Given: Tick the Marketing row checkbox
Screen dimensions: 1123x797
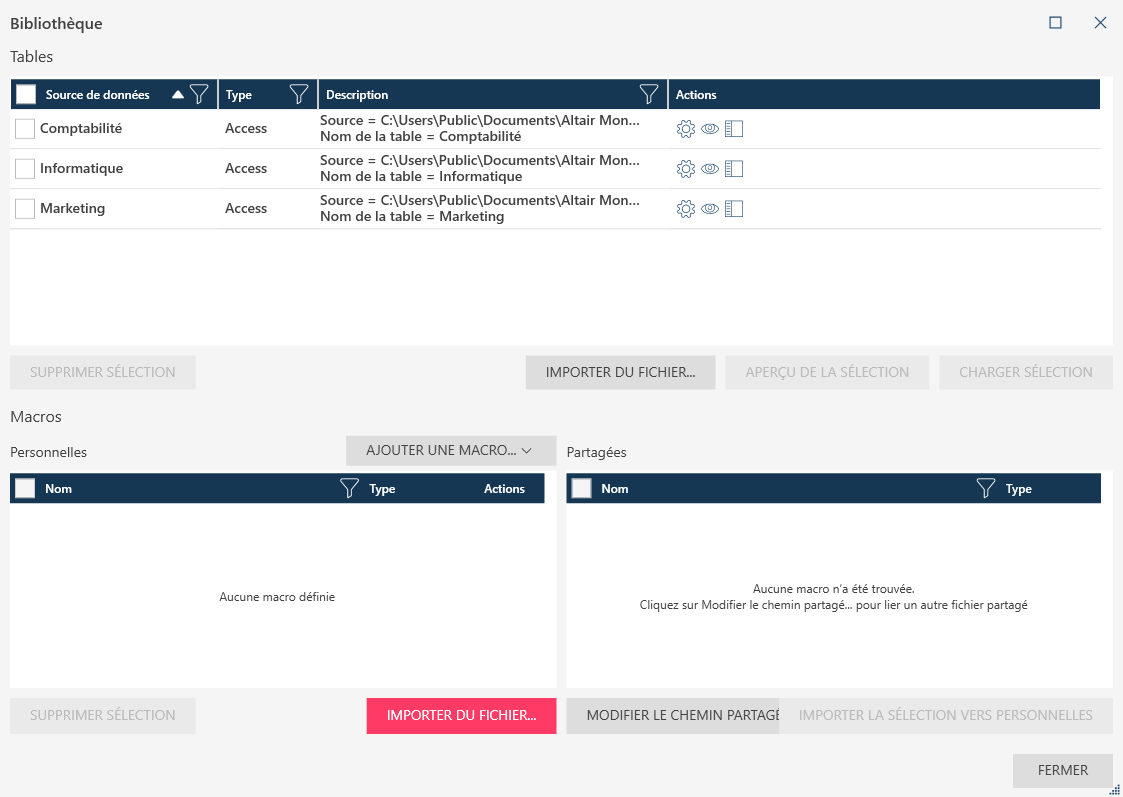Looking at the screenshot, I should [25, 209].
